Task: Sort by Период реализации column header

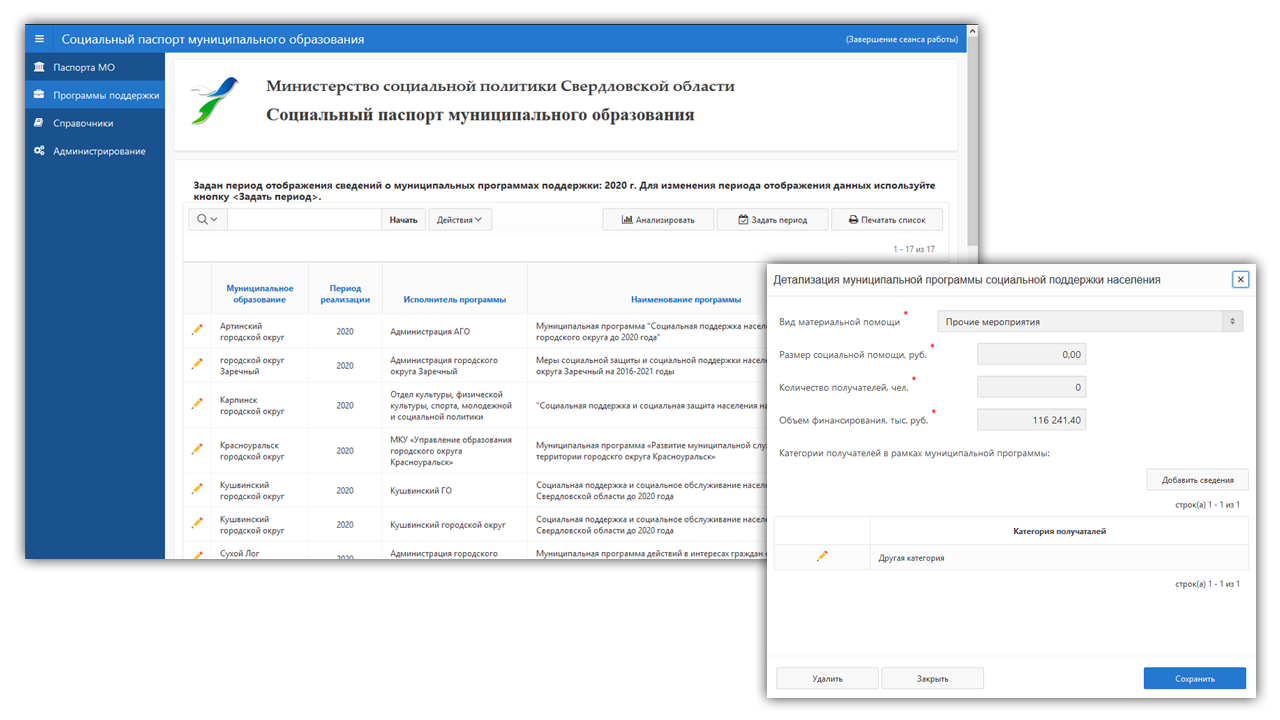Action: (345, 294)
